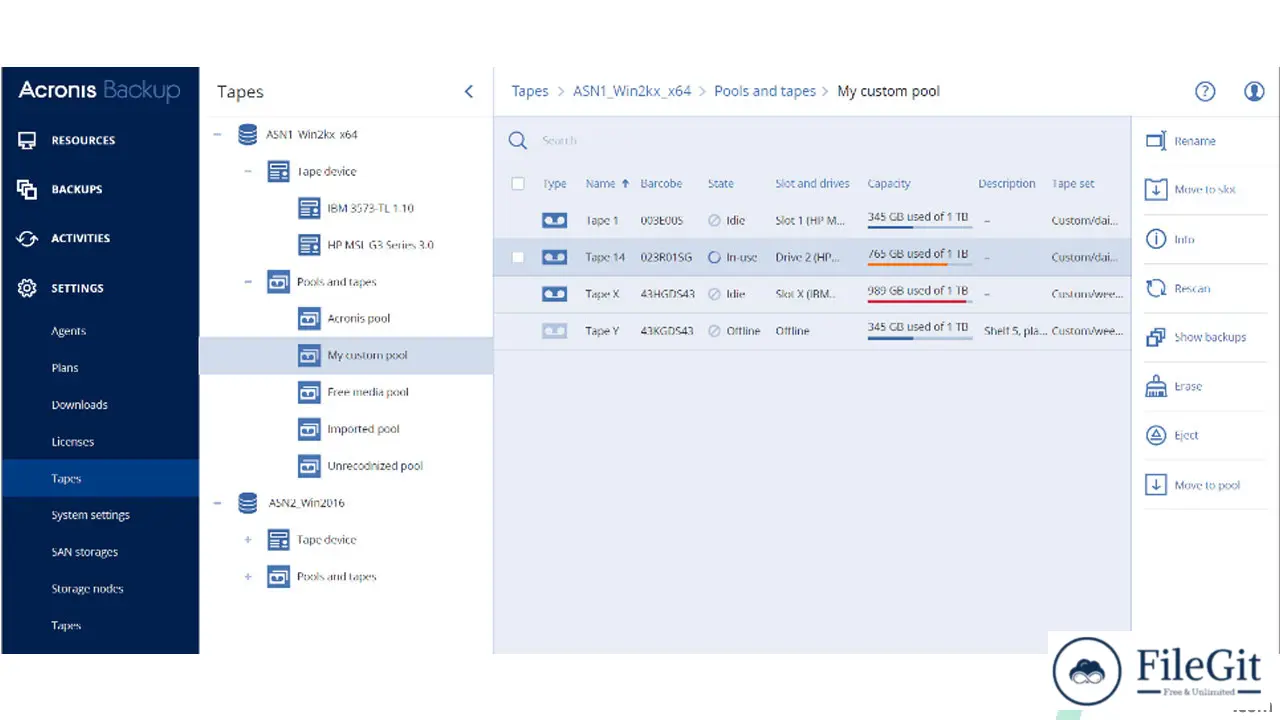Click the Info icon in actions panel
Viewport: 1280px width, 720px height.
1156,239
